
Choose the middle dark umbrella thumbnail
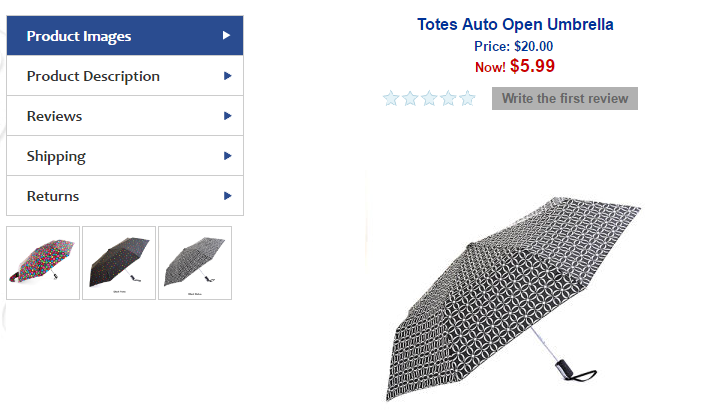pyautogui.click(x=119, y=262)
